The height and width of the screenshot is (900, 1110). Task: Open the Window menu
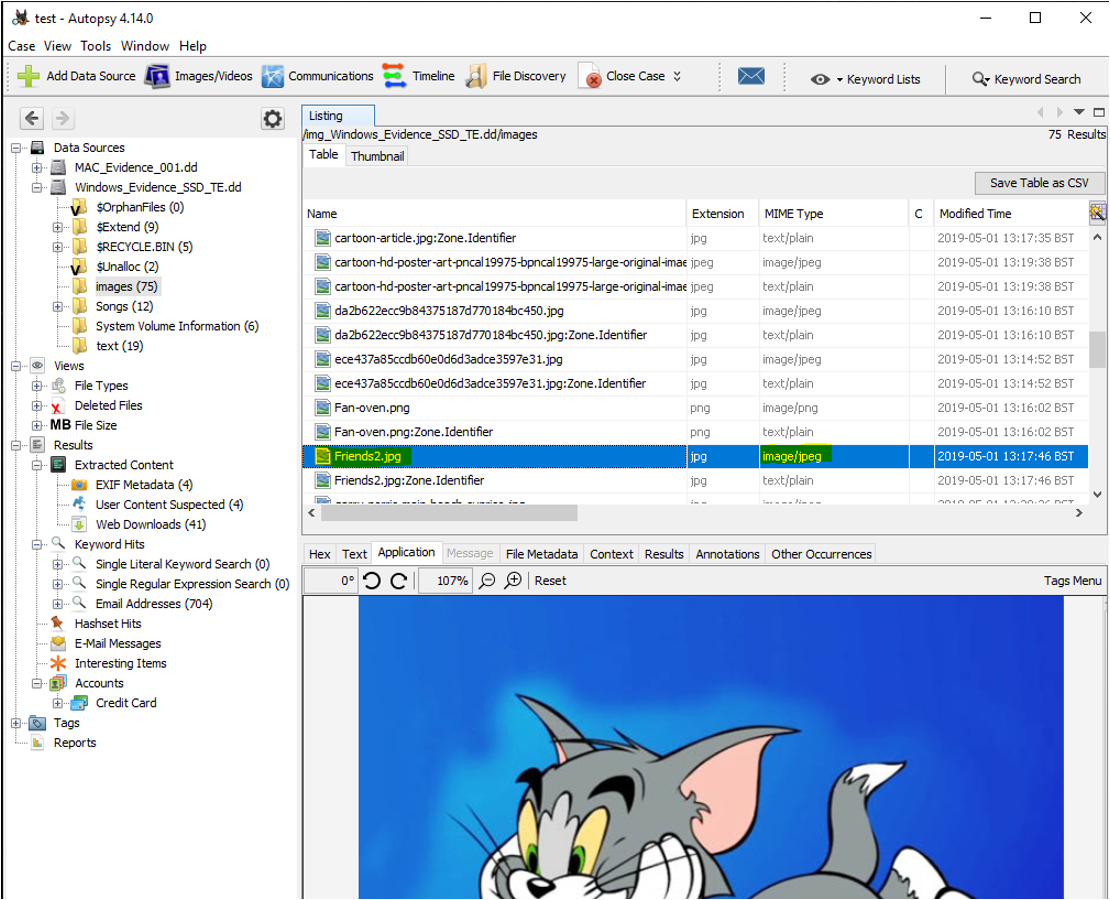tap(145, 46)
